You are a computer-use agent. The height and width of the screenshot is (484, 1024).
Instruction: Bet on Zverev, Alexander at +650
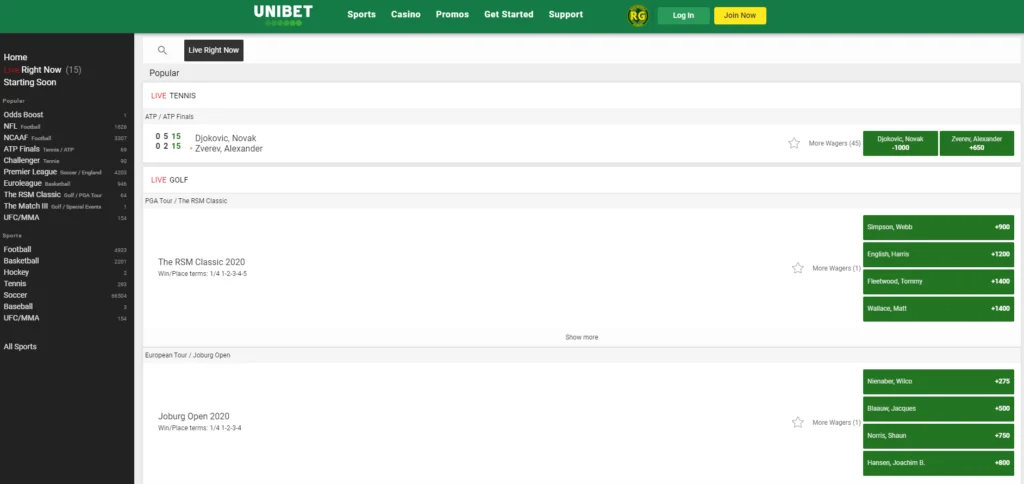pyautogui.click(x=976, y=143)
